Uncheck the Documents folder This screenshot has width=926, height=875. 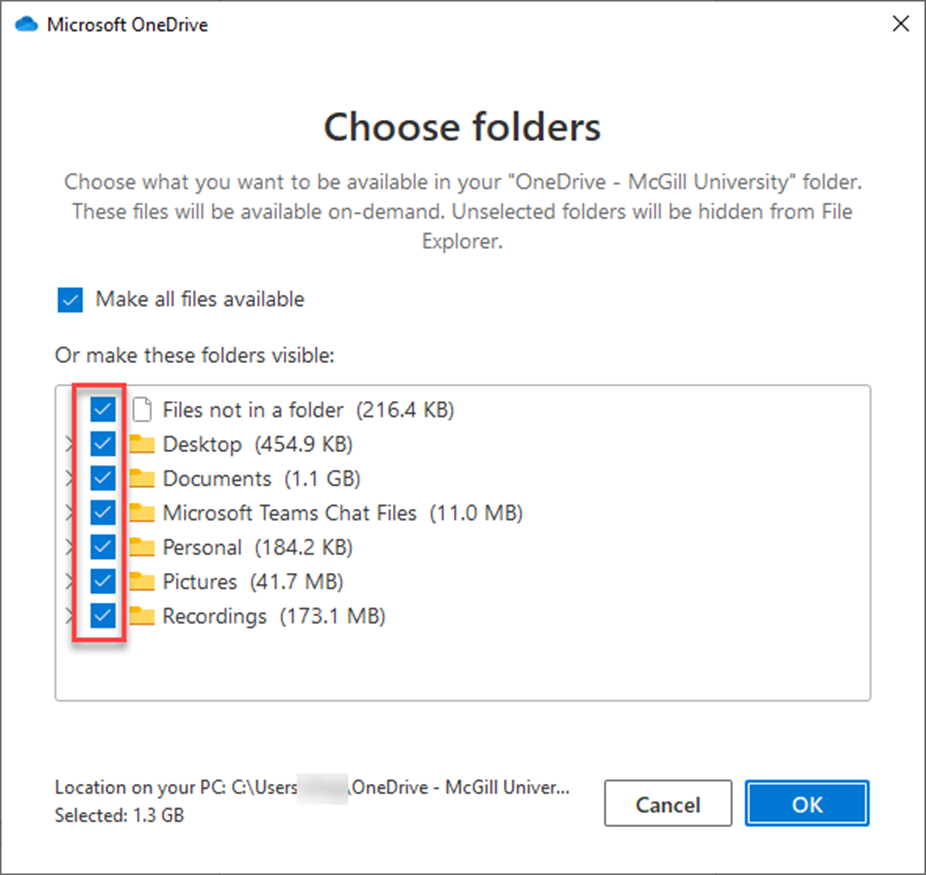(x=103, y=478)
